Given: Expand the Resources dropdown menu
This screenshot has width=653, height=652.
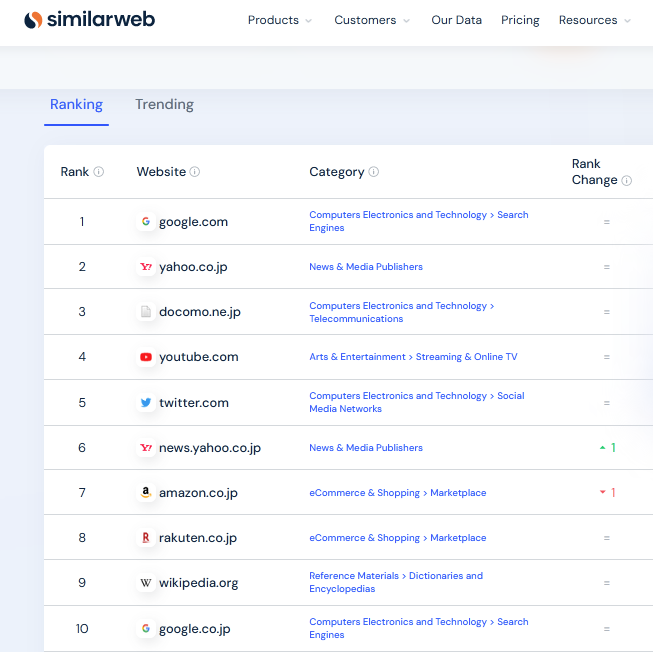Looking at the screenshot, I should click(595, 20).
